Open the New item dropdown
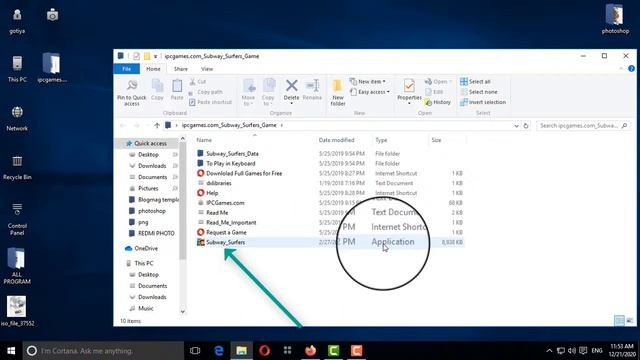 (368, 82)
